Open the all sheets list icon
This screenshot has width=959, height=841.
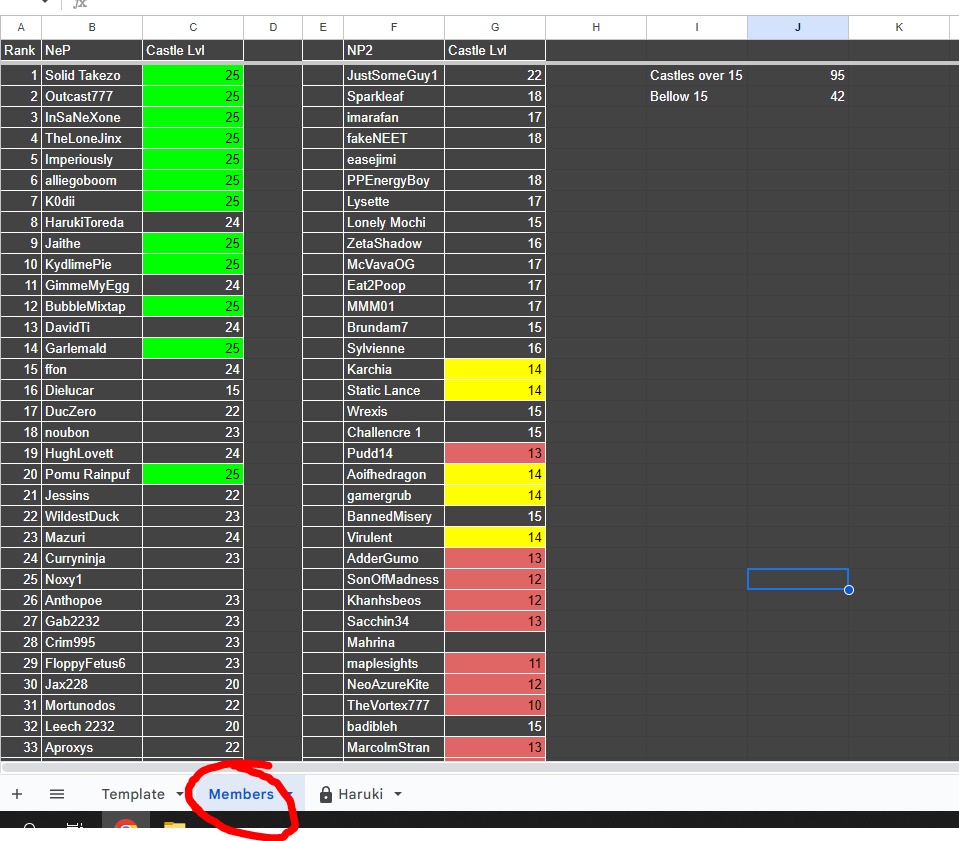tap(57, 794)
